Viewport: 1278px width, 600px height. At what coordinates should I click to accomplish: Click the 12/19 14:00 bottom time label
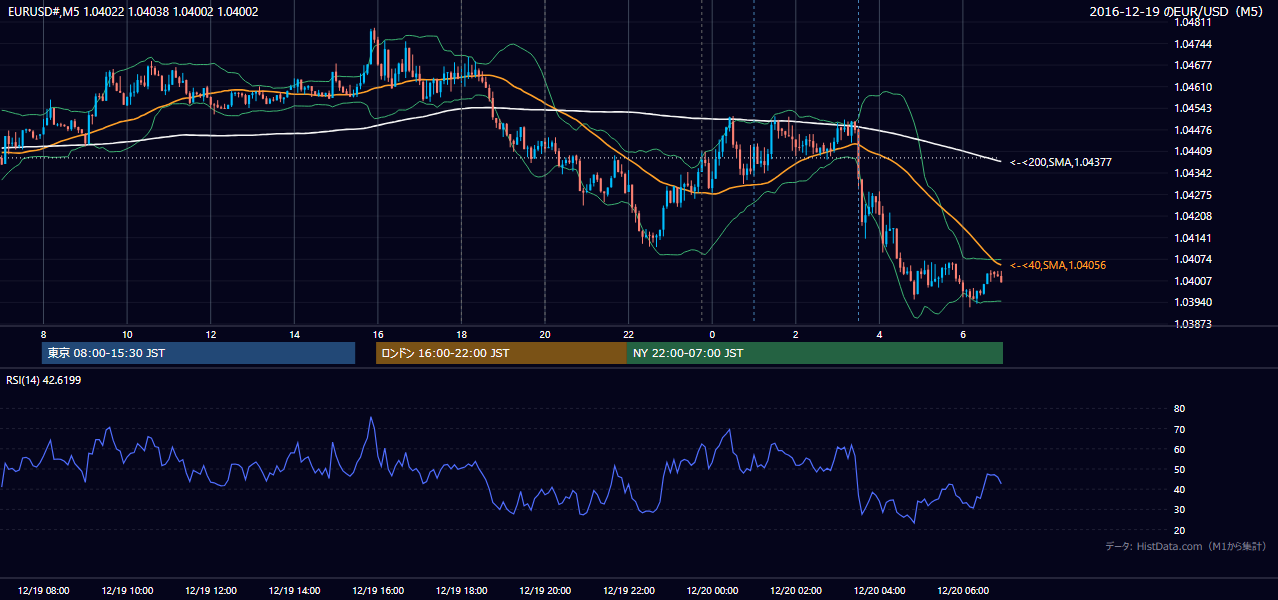point(294,591)
